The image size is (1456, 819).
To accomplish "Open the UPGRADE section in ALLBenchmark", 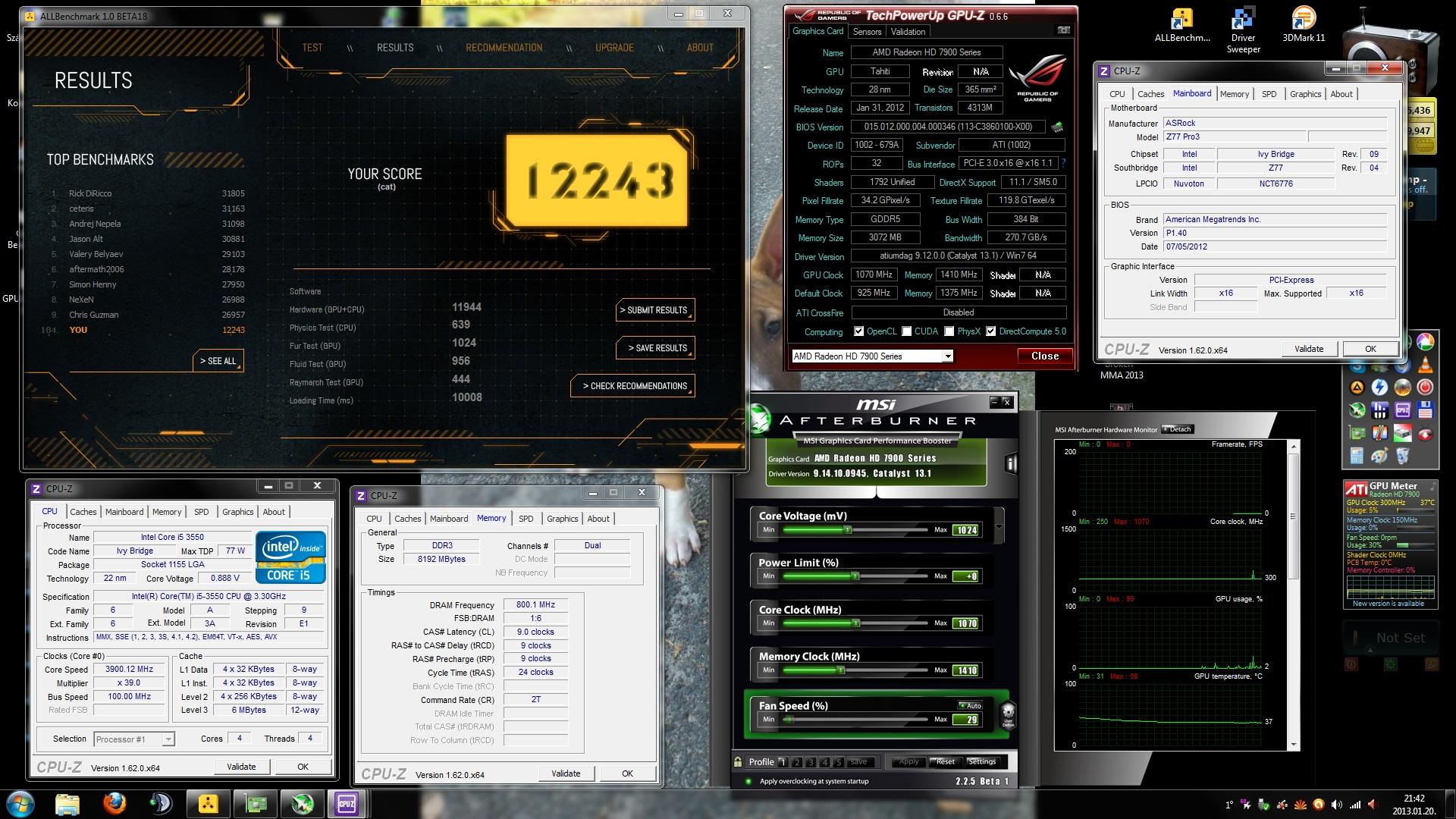I will [x=614, y=48].
